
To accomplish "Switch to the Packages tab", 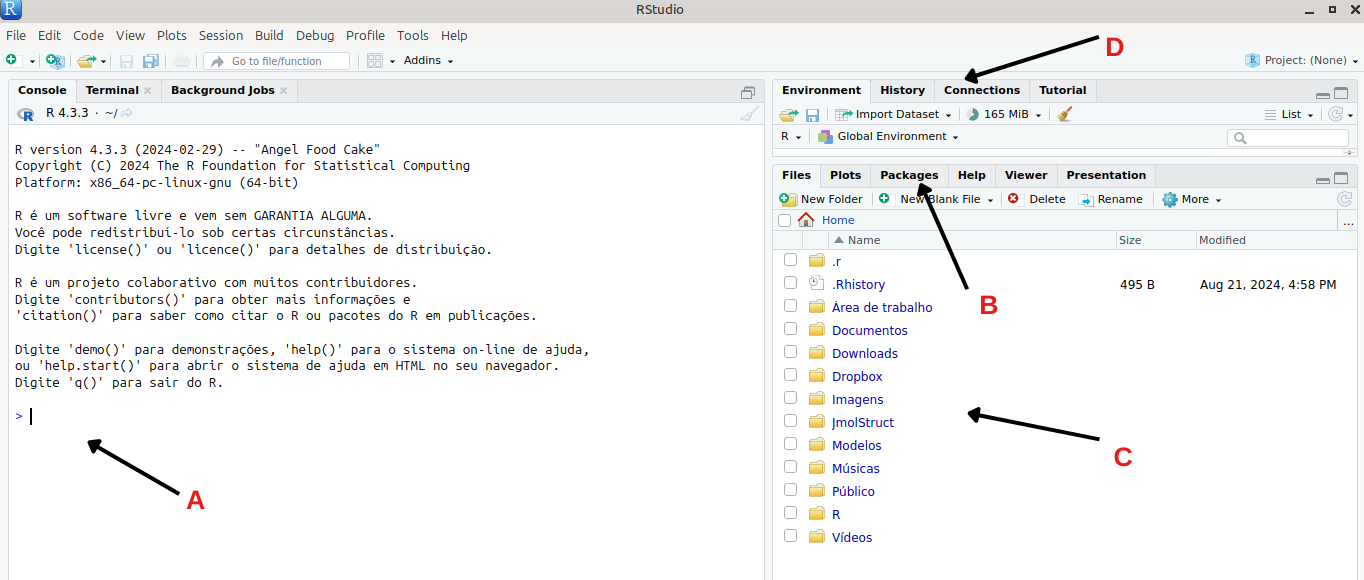I will pyautogui.click(x=909, y=175).
